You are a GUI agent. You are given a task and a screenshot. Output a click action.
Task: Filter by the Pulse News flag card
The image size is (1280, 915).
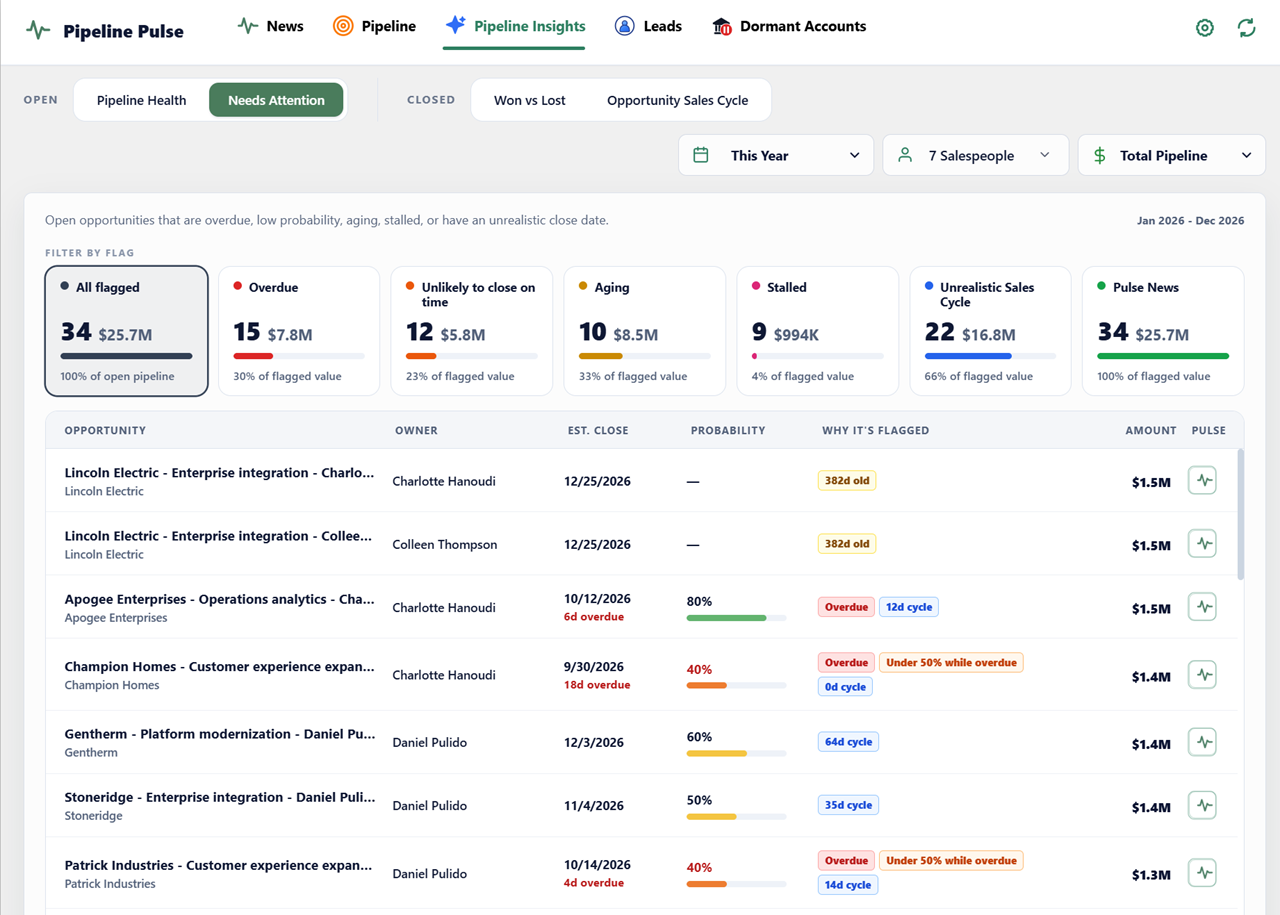(1163, 331)
